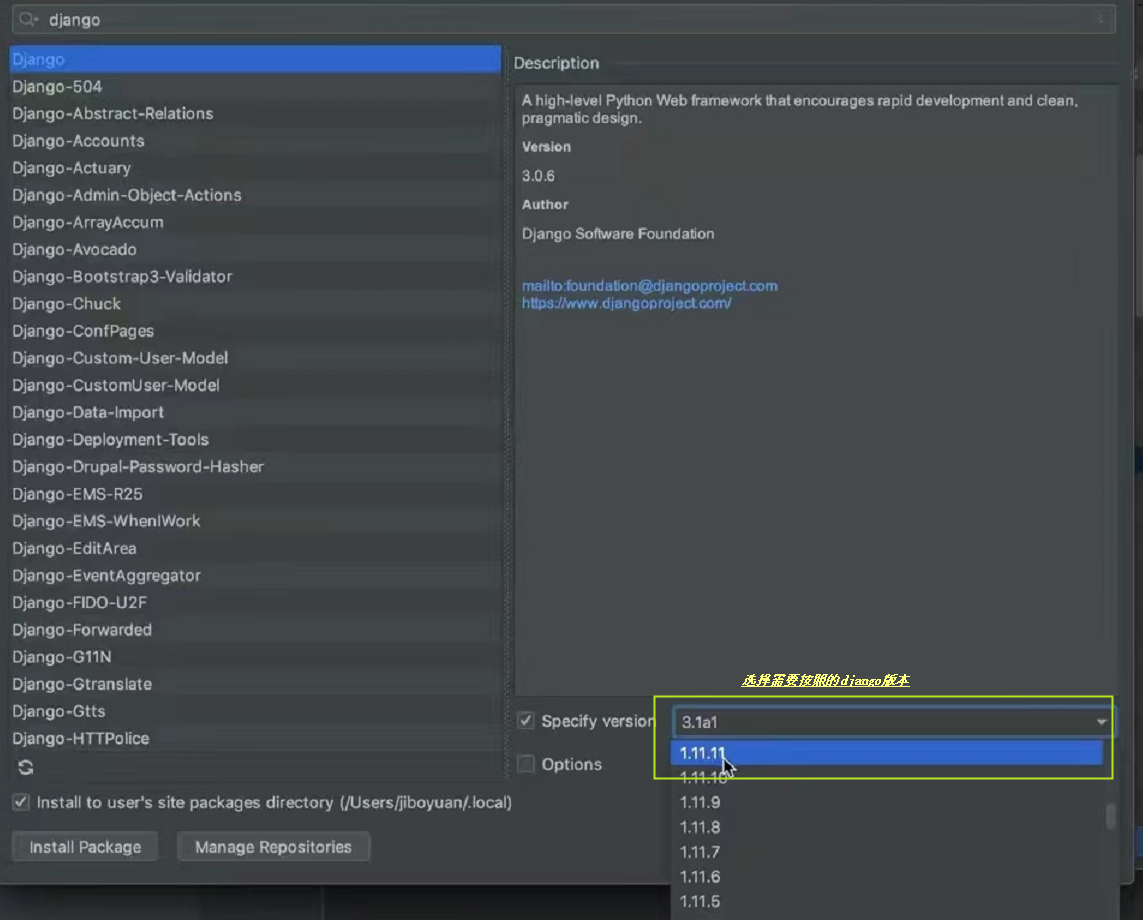Select the Django-HTTPolice package

255,738
